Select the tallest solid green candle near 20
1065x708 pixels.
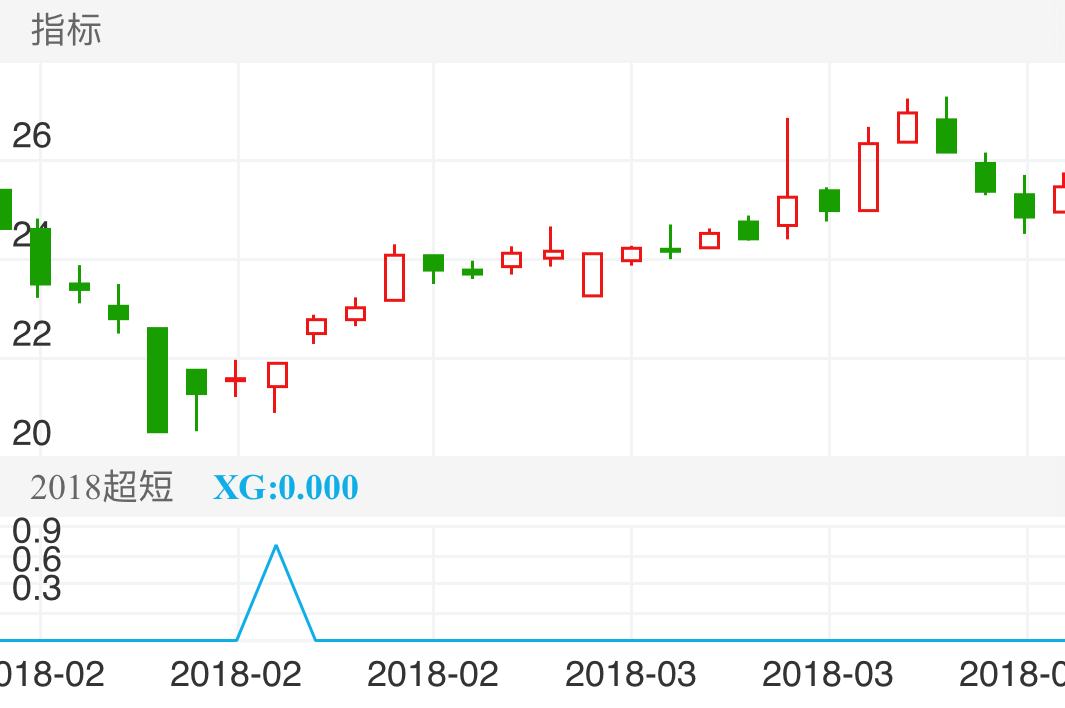(x=157, y=380)
